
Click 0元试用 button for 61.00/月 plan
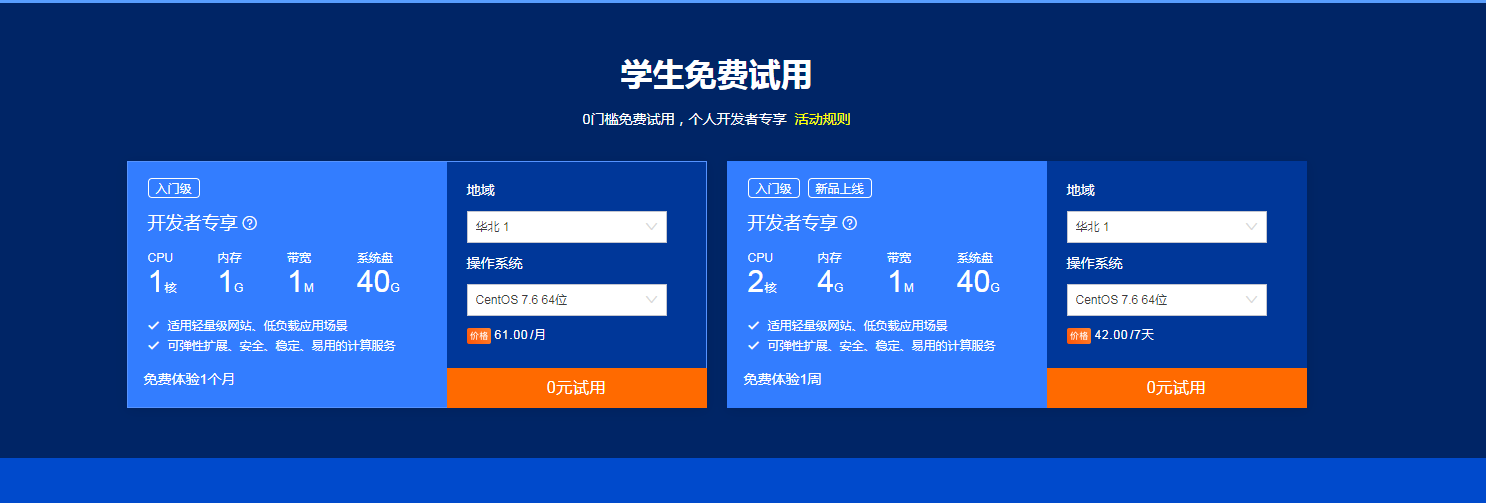click(x=577, y=388)
